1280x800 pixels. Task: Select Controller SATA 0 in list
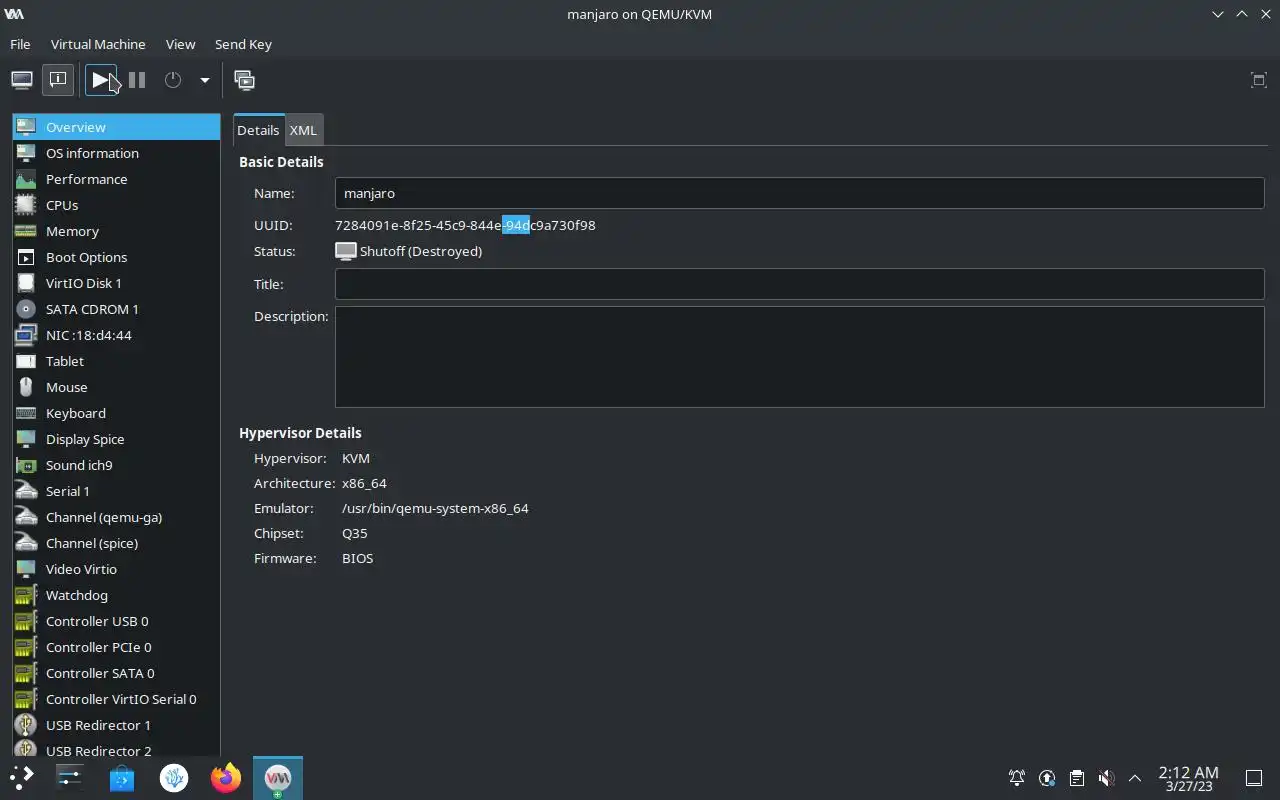pos(116,673)
